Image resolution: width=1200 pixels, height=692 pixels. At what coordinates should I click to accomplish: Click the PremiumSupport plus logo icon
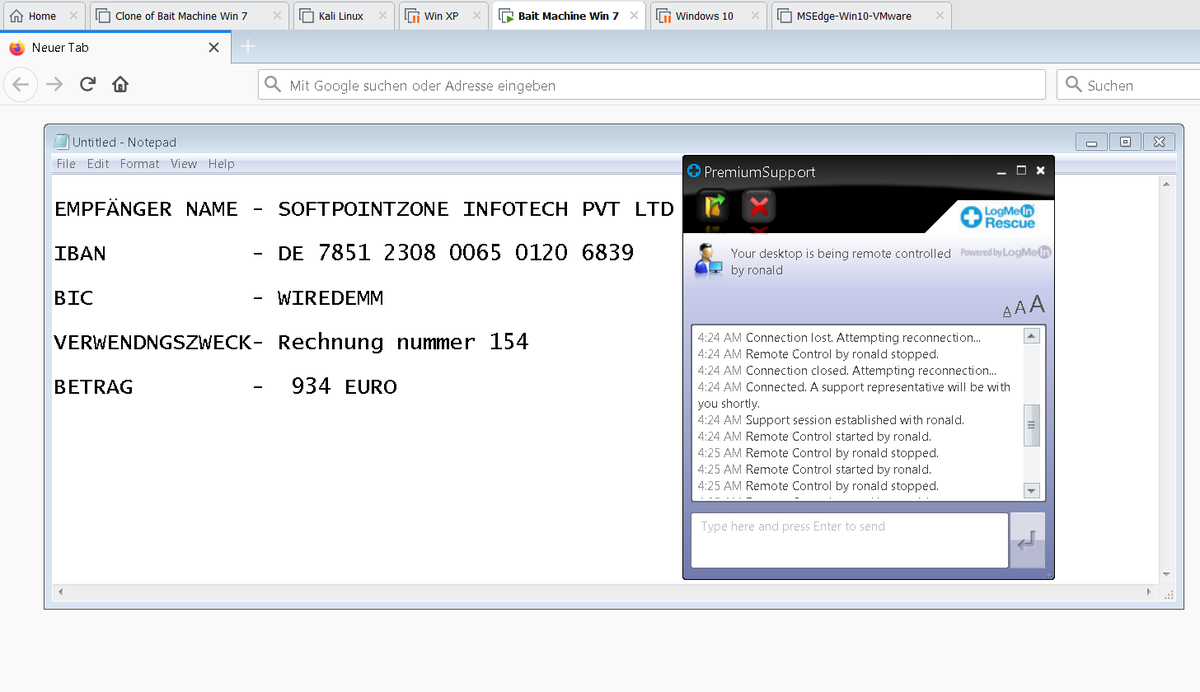click(694, 171)
